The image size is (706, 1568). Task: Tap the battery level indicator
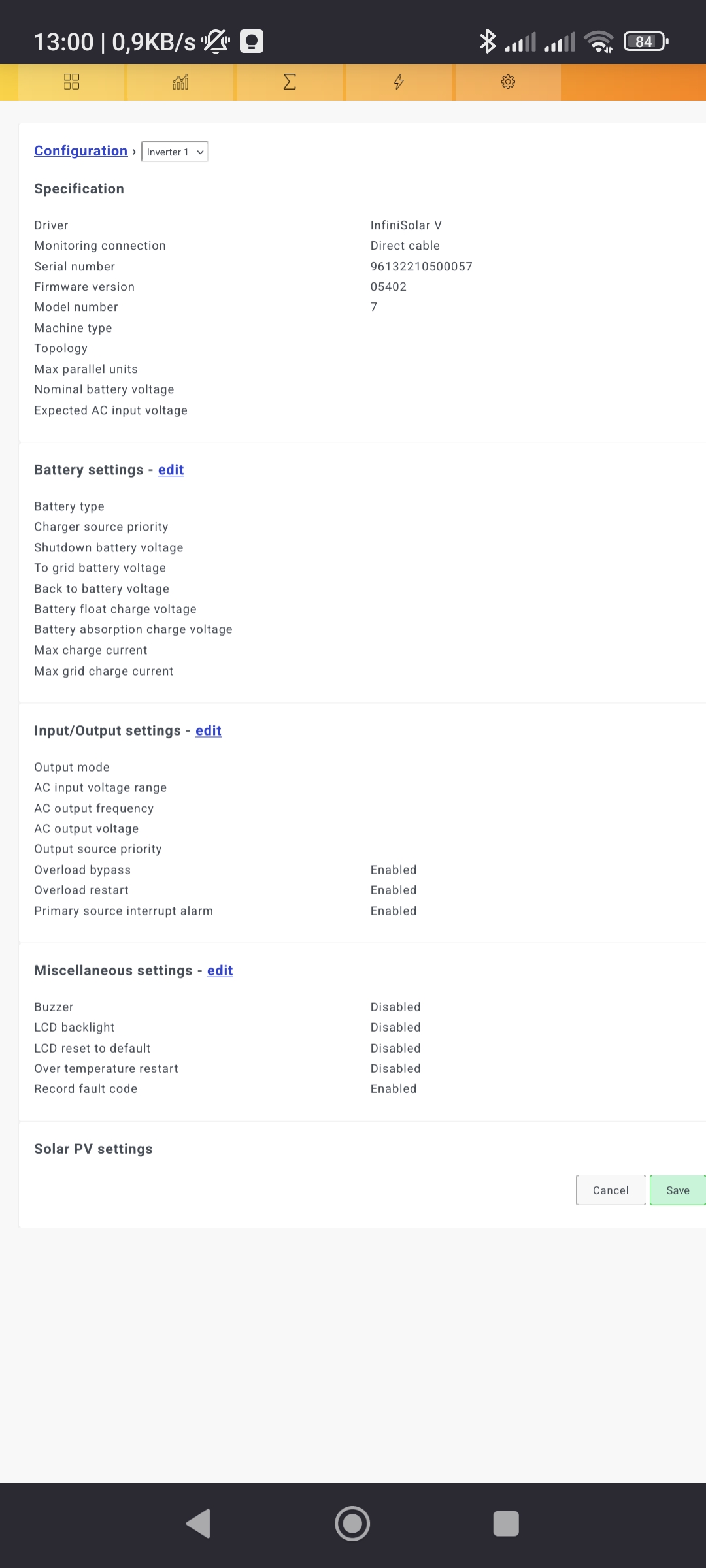pyautogui.click(x=646, y=42)
